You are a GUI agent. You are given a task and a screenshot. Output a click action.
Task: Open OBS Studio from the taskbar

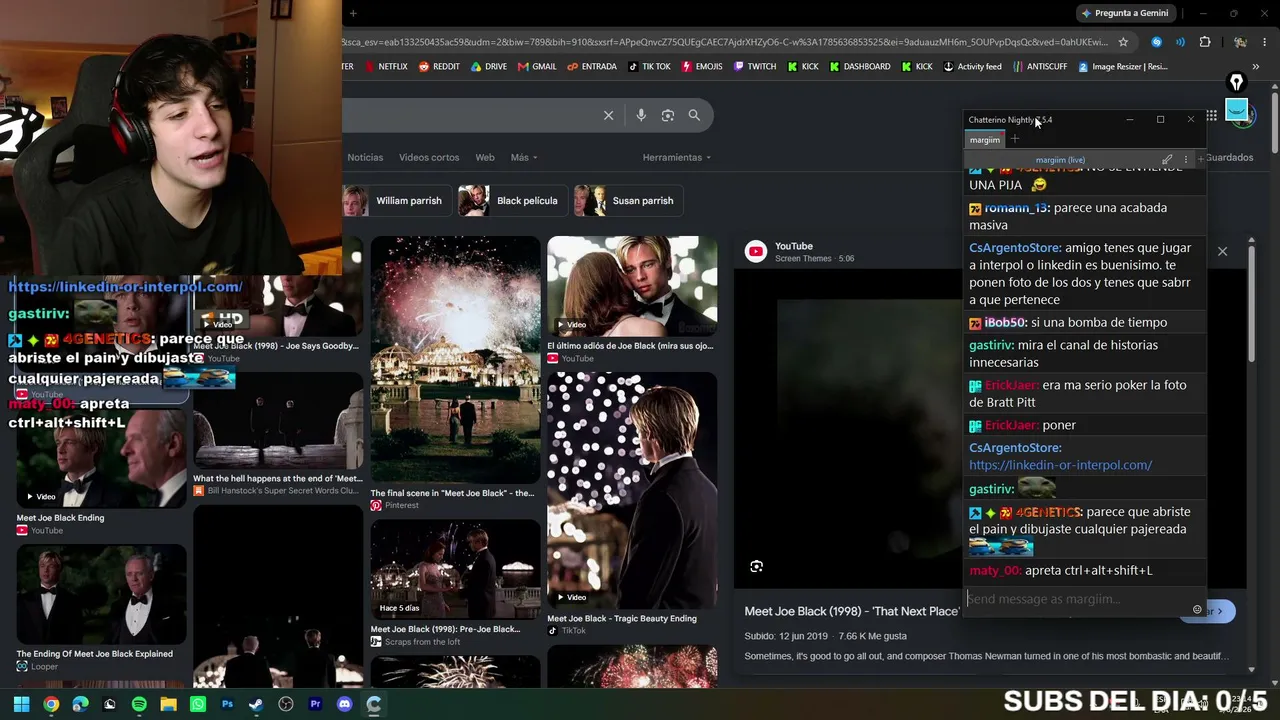tap(286, 704)
